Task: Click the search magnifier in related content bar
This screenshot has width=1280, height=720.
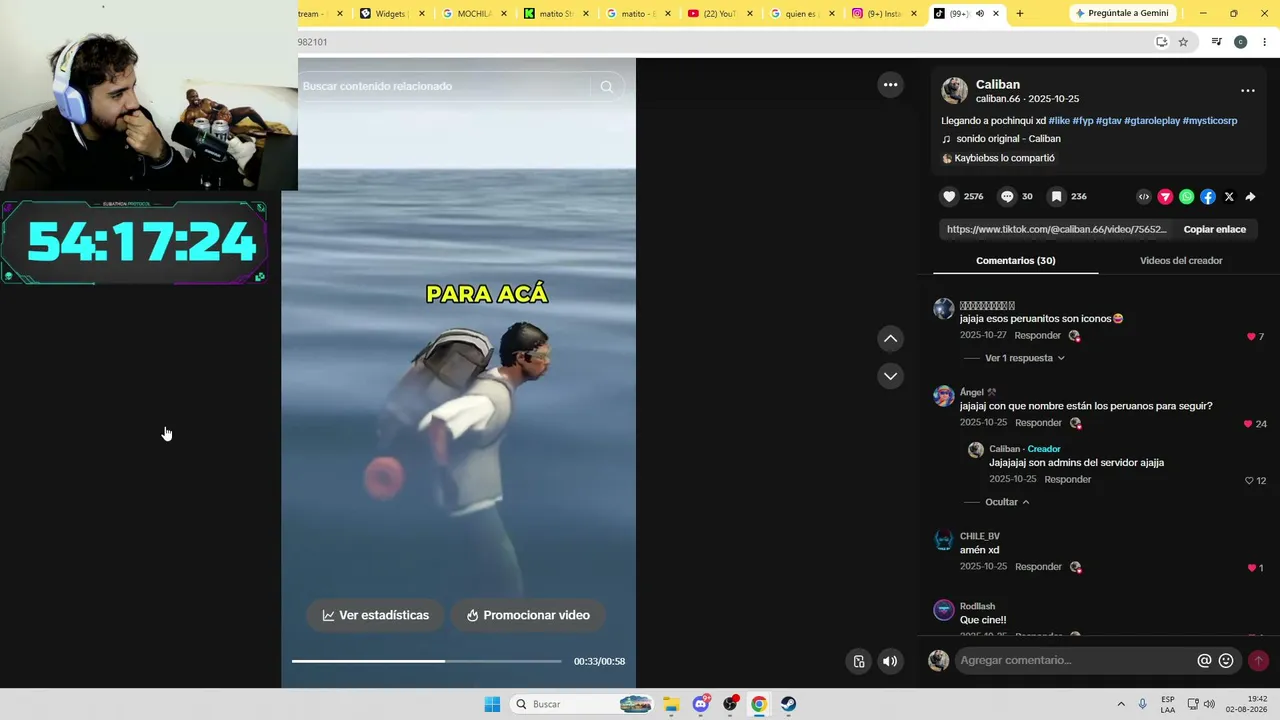Action: click(606, 87)
